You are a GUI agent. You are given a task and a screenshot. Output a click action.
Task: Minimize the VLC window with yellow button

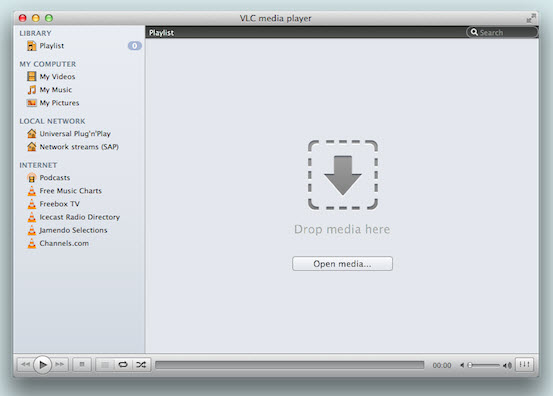pyautogui.click(x=36, y=18)
